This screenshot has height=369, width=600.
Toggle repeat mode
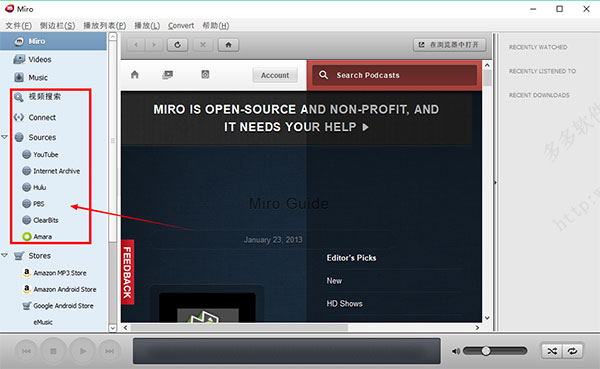572,351
